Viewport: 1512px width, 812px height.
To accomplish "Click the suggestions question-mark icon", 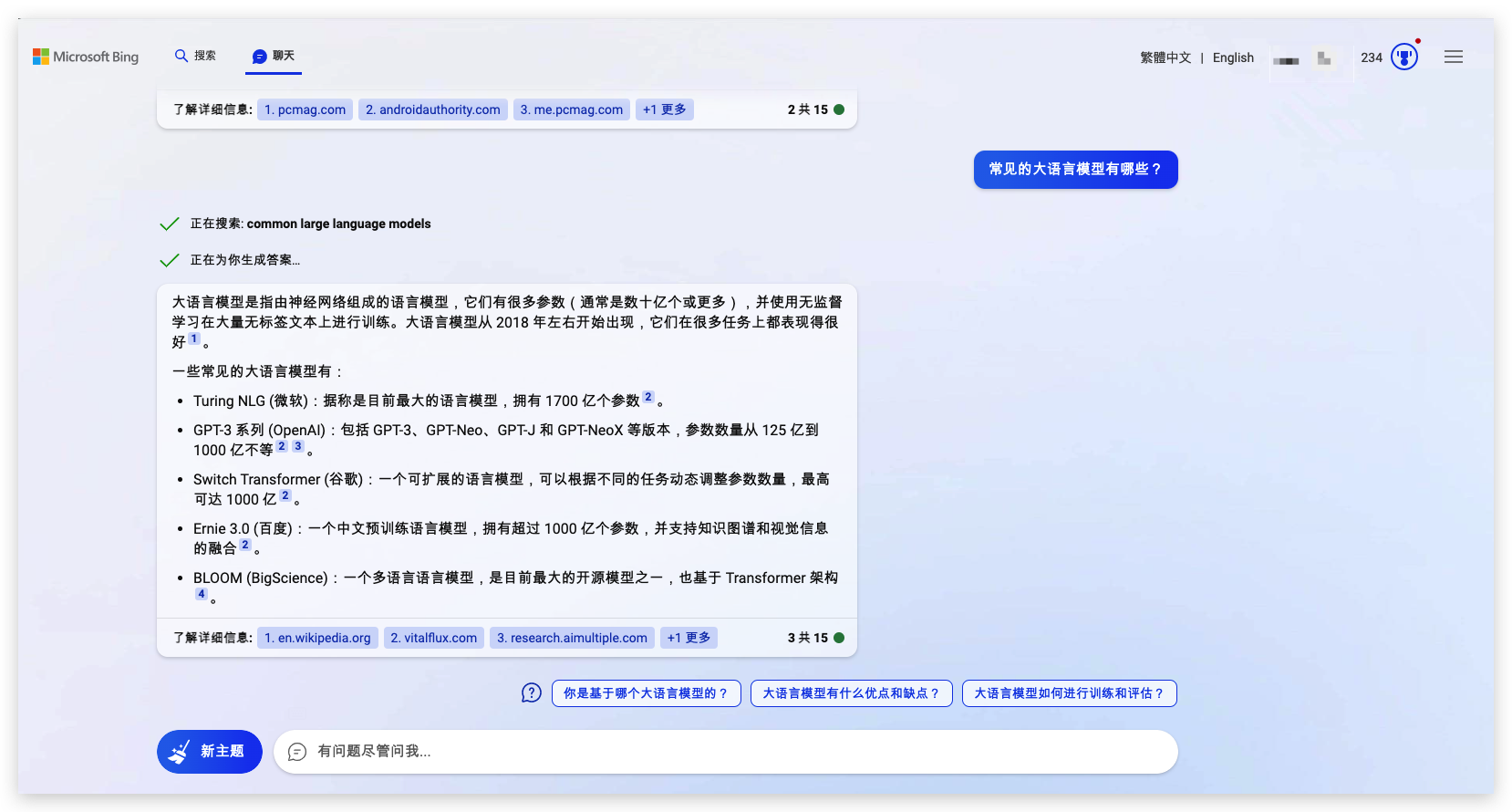I will tap(532, 693).
